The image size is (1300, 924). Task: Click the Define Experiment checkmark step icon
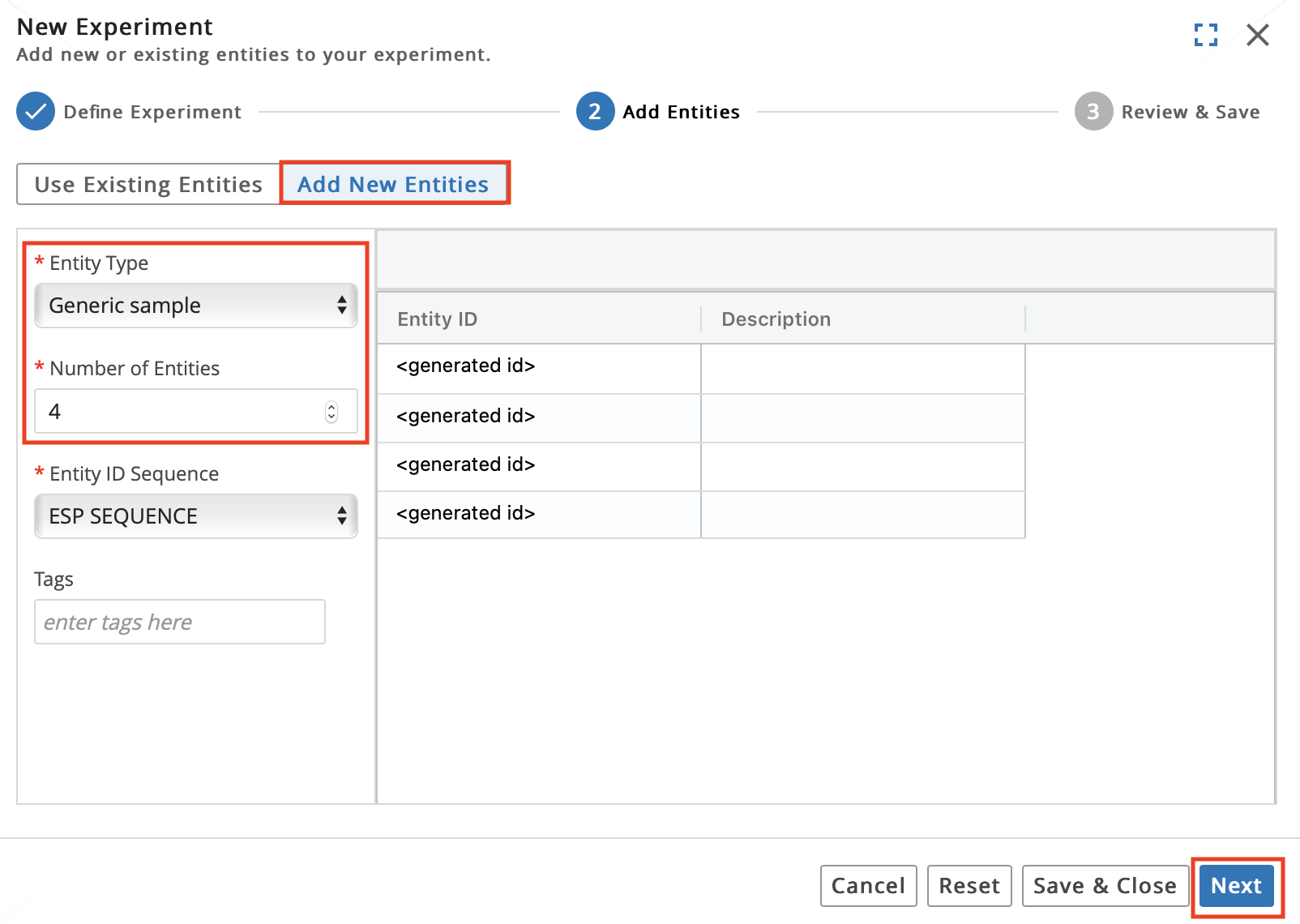pos(36,112)
